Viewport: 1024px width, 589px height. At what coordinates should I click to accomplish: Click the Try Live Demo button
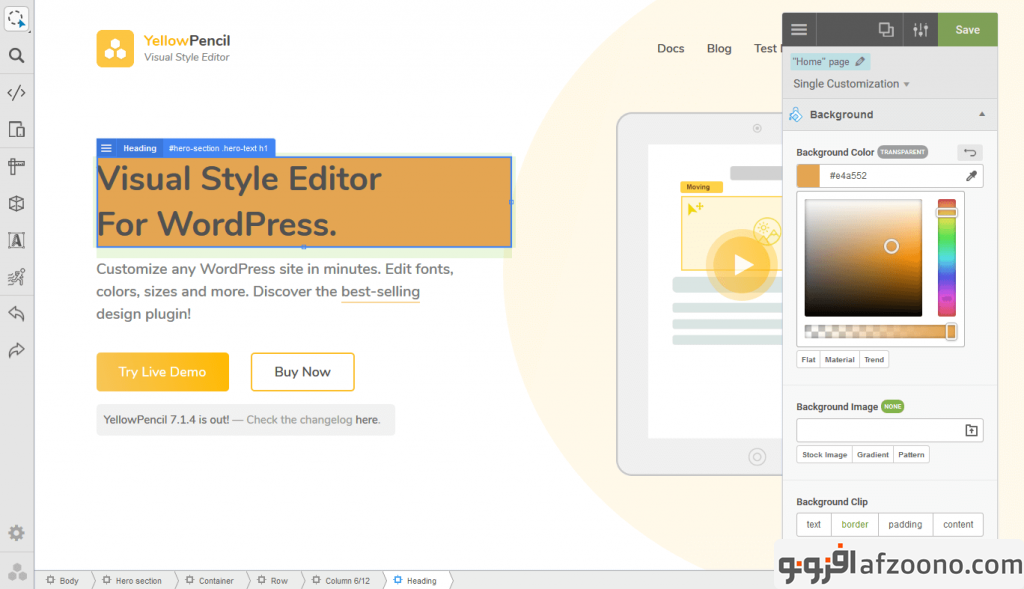point(162,372)
